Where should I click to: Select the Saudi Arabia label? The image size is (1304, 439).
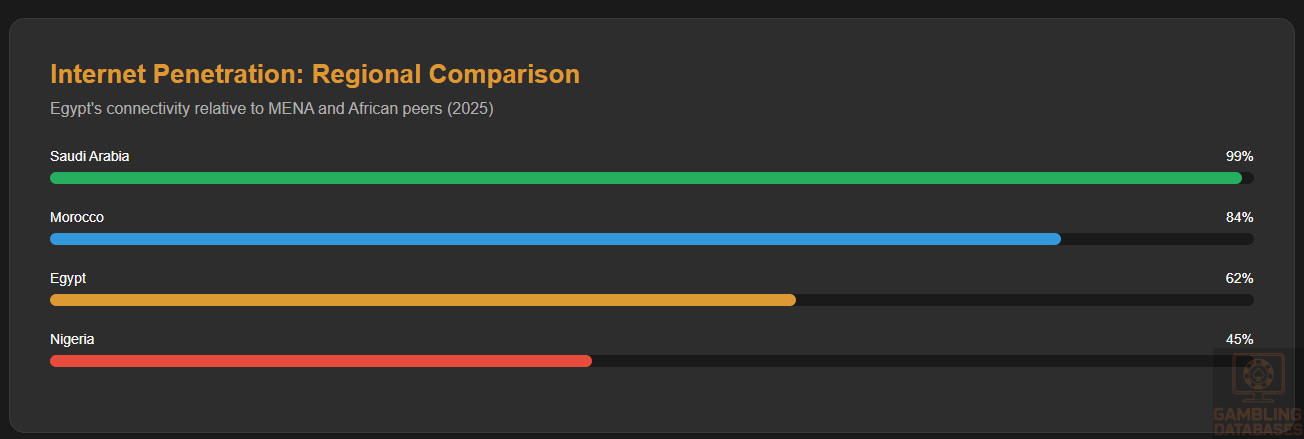(89, 156)
